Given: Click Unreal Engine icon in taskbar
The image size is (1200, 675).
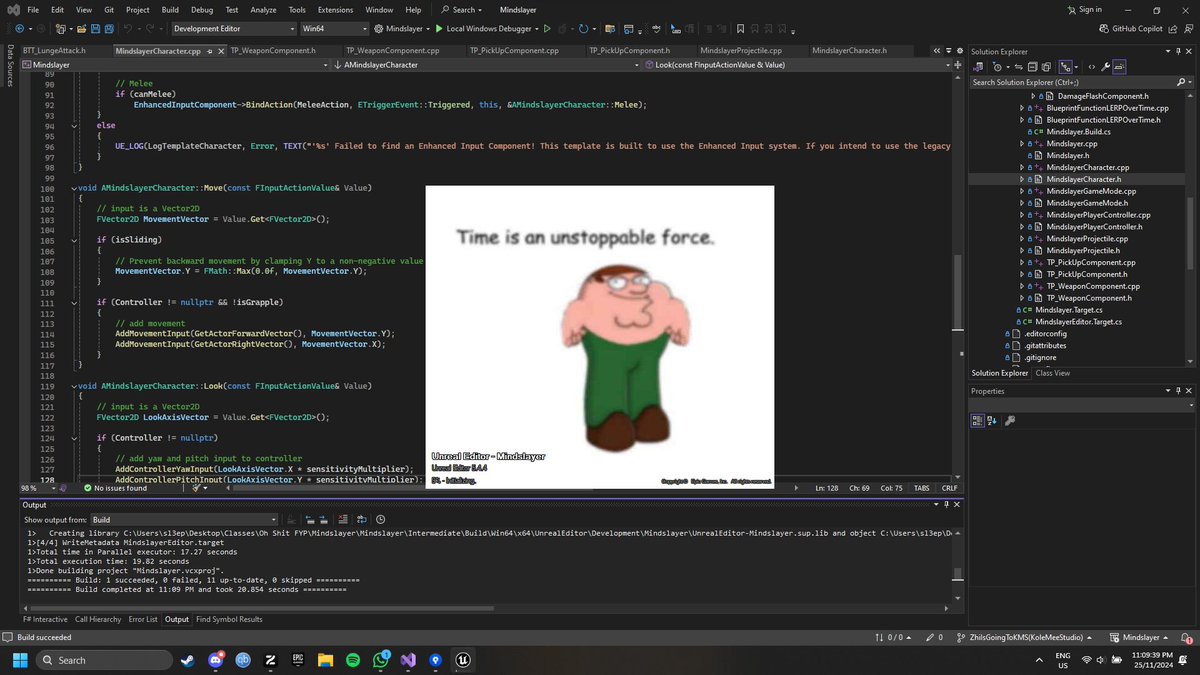Looking at the screenshot, I should [x=463, y=660].
